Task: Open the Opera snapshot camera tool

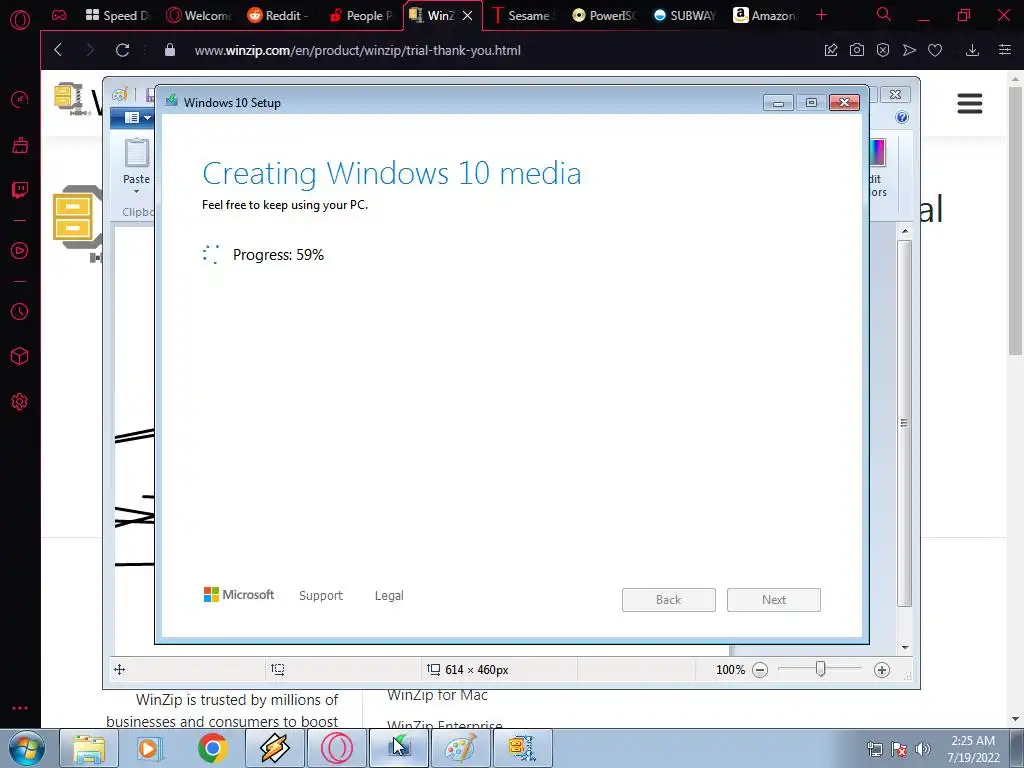Action: [857, 50]
